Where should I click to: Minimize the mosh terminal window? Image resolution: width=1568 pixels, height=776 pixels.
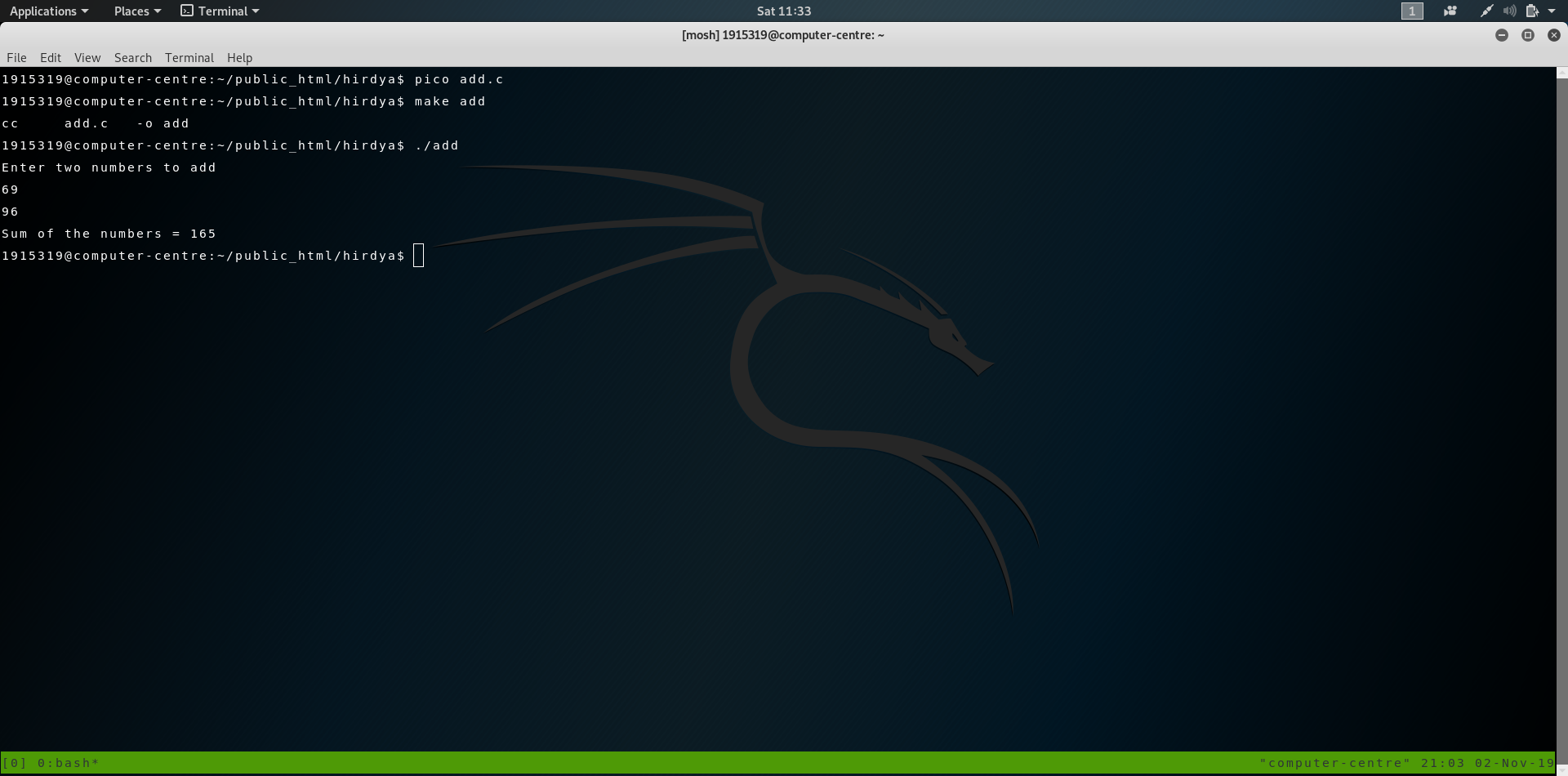pyautogui.click(x=1502, y=35)
